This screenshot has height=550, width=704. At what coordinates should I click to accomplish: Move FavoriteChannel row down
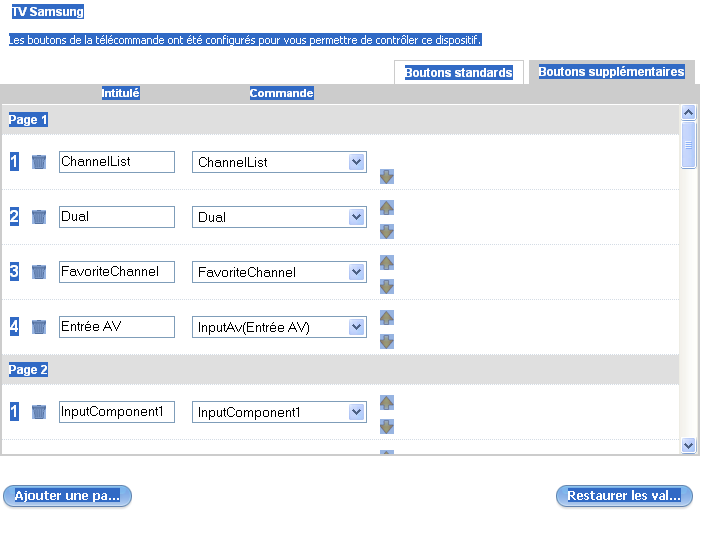coord(387,287)
